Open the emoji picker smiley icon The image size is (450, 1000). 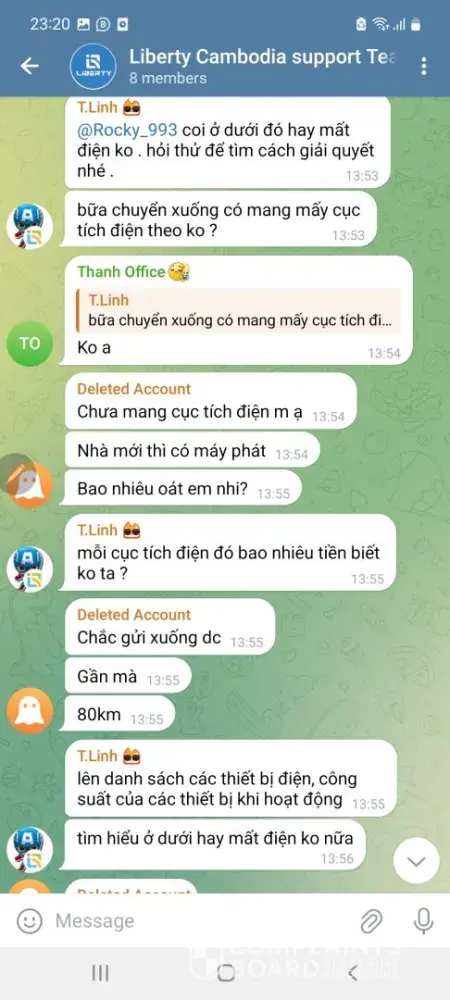click(x=29, y=921)
